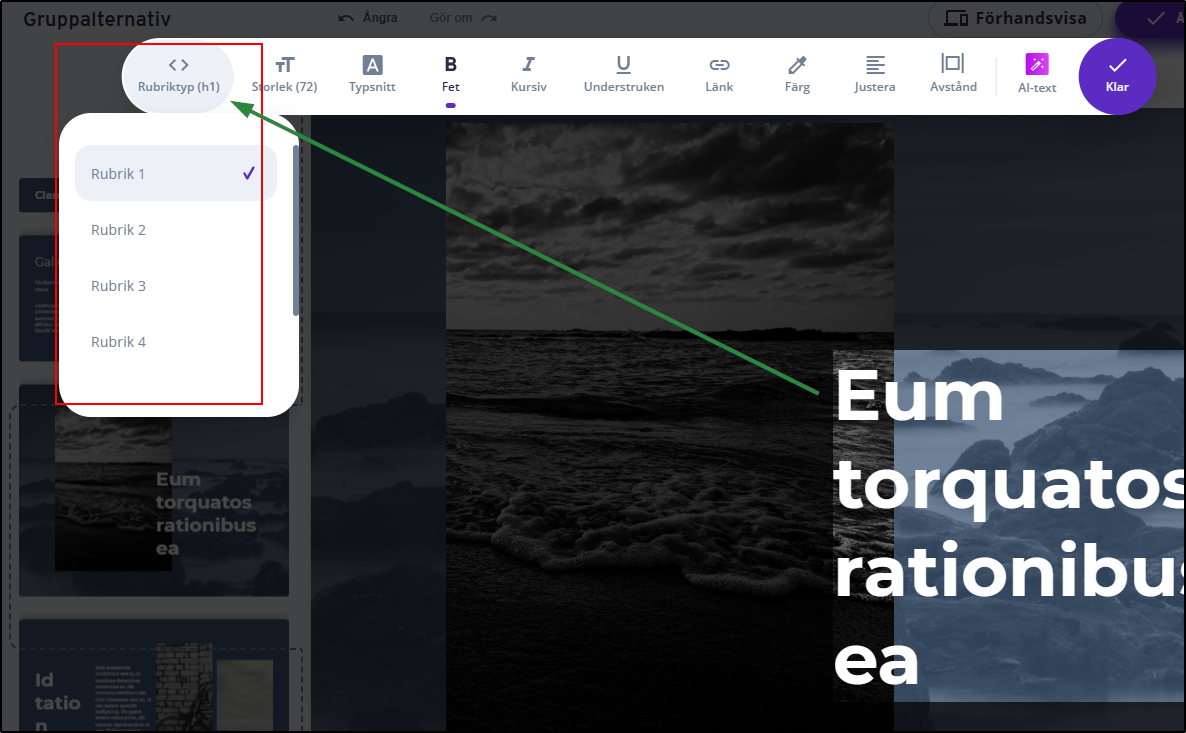Select Rubrik 2 heading style
Viewport: 1186px width, 733px height.
tap(119, 229)
